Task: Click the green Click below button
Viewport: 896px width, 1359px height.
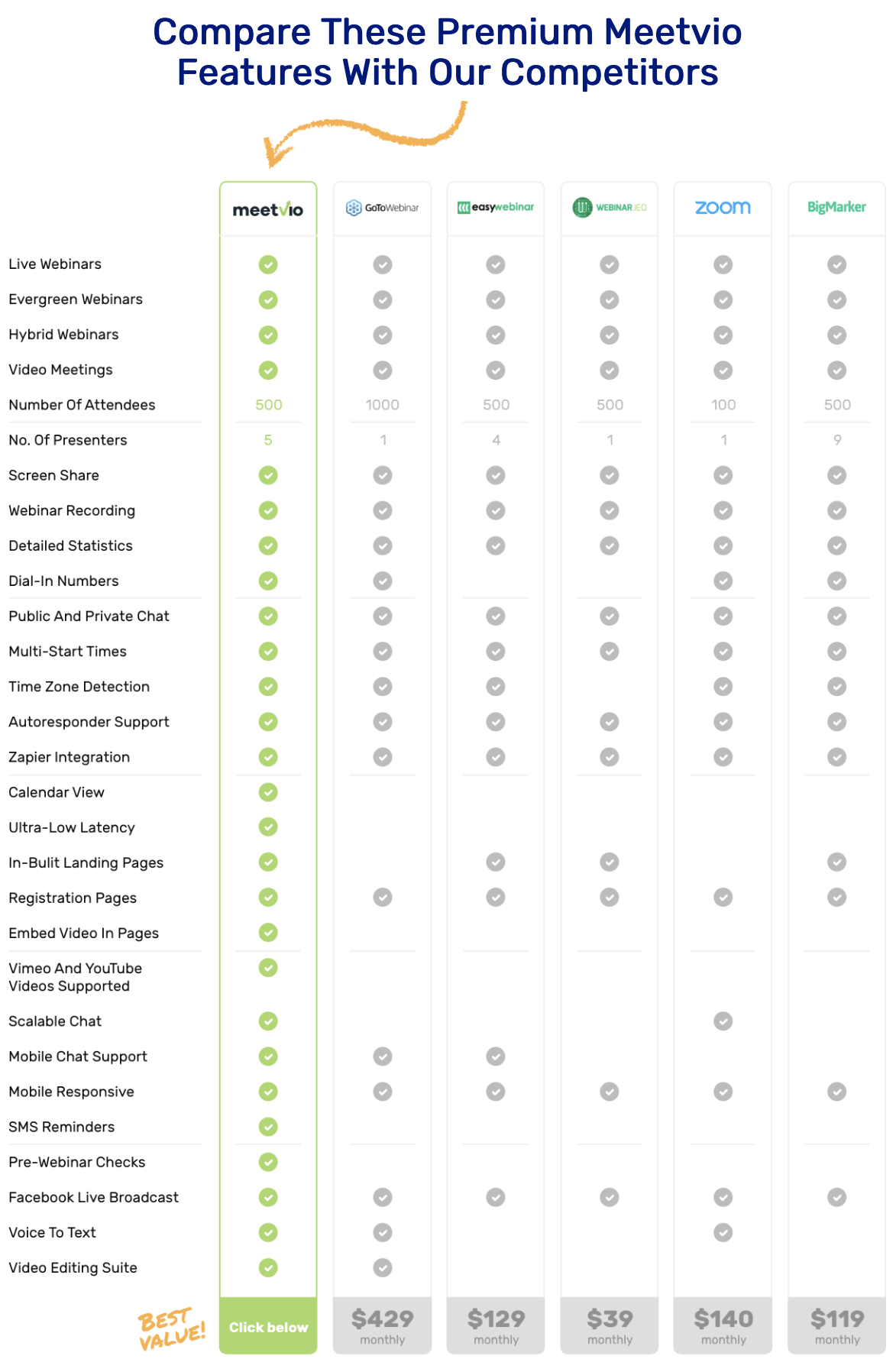Action: pos(268,1326)
